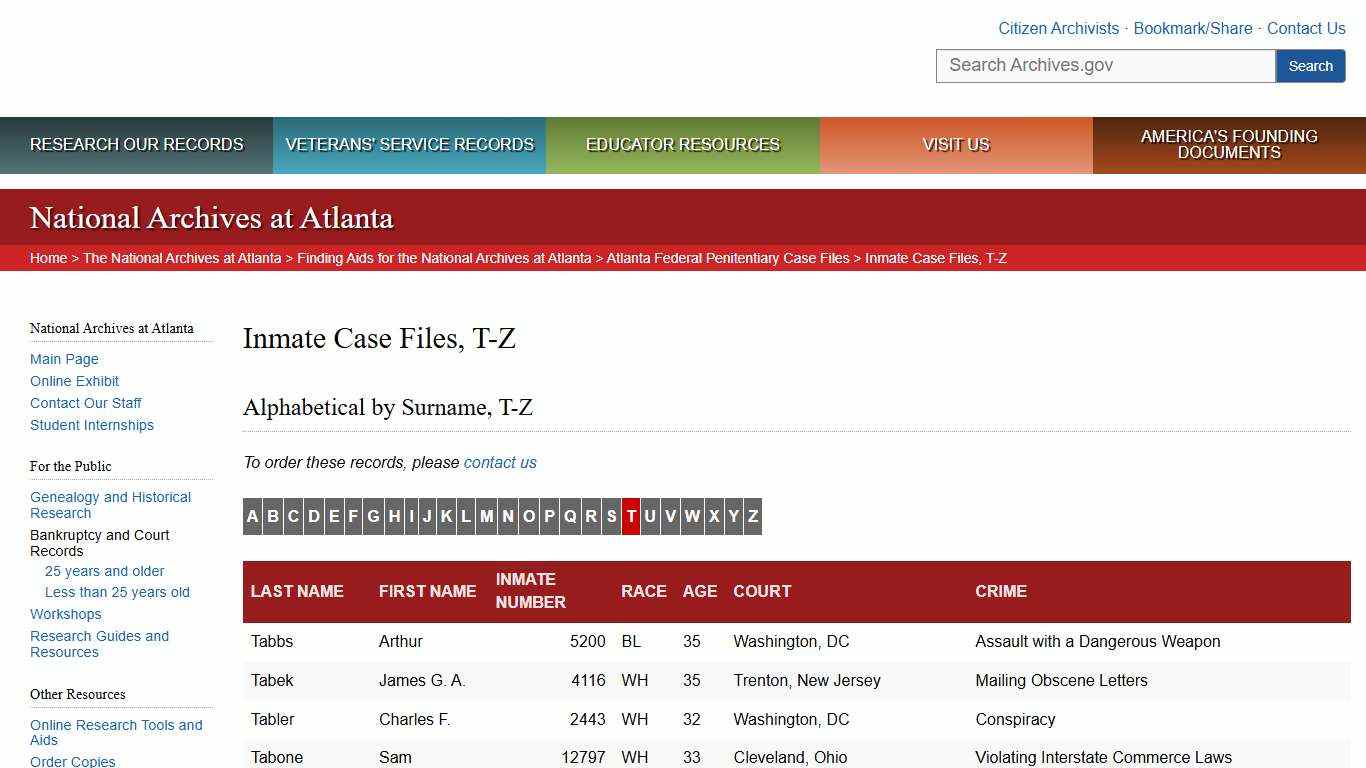
Task: Open Veterans' Service Records section
Action: pyautogui.click(x=409, y=144)
